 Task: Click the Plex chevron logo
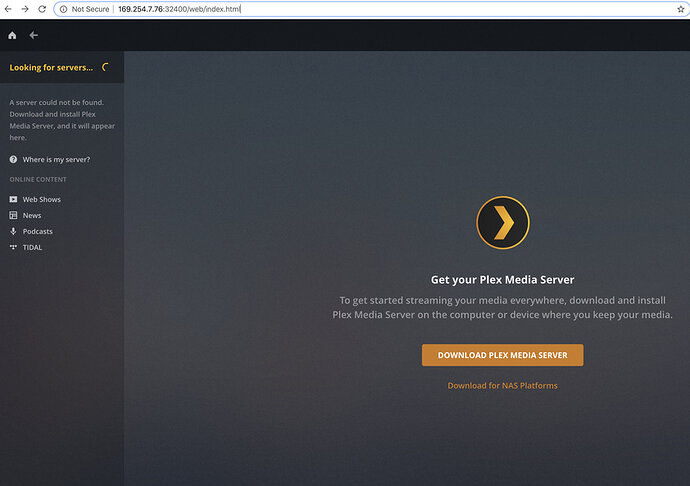tap(503, 222)
